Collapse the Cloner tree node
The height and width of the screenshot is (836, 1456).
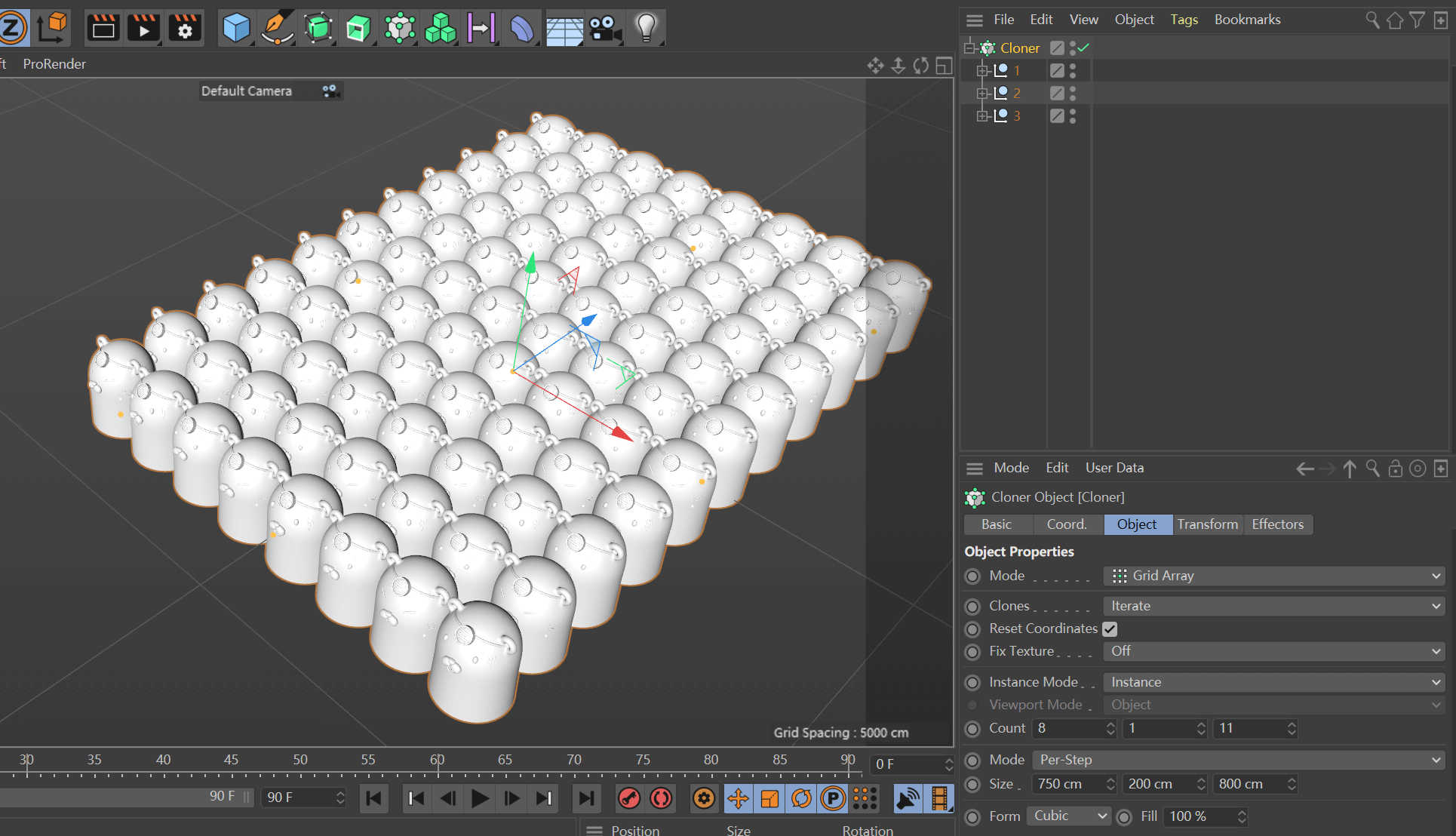tap(969, 48)
